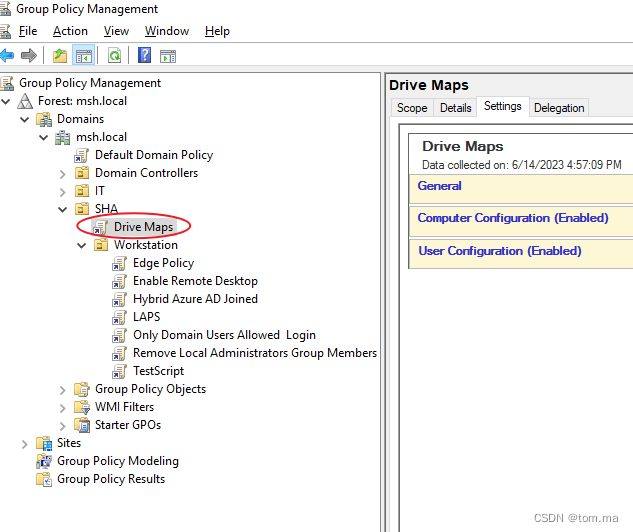This screenshot has height=532, width=633.
Task: Collapse the msh.local domain node
Action: point(44,138)
